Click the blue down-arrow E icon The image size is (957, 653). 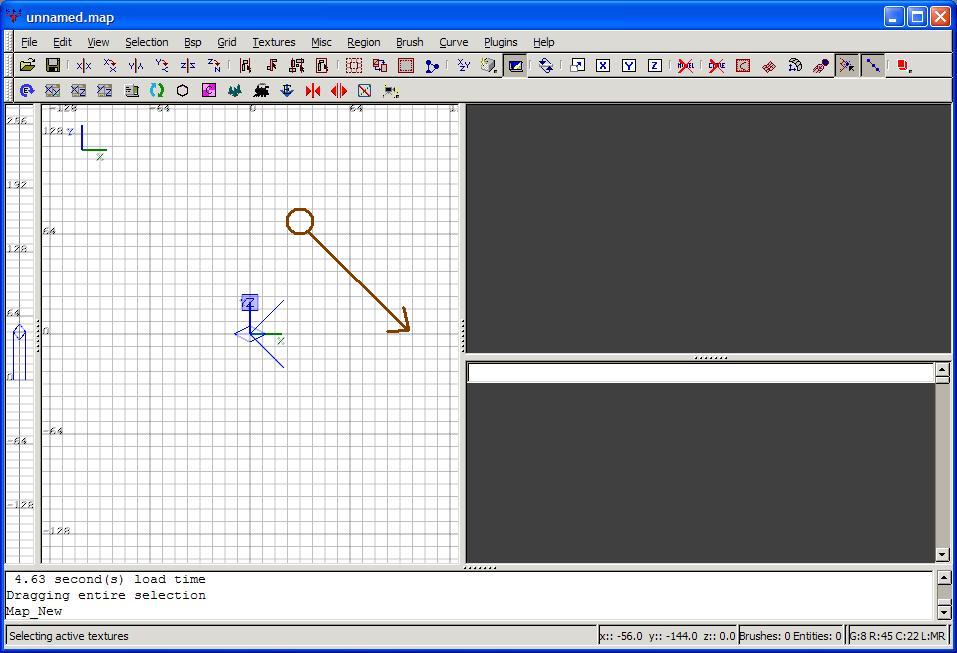(287, 90)
